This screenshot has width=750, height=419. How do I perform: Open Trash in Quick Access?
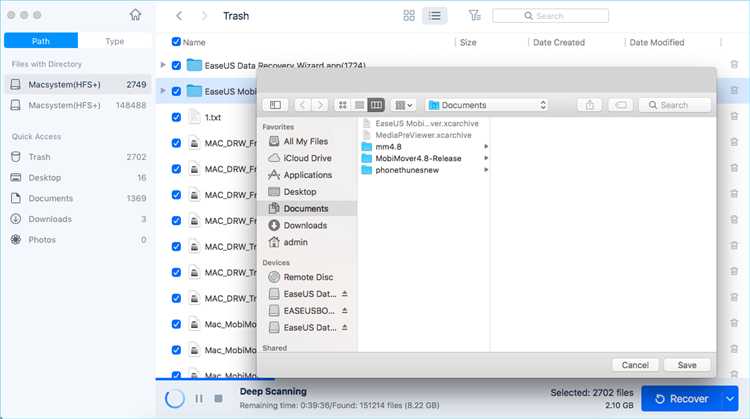[78, 157]
